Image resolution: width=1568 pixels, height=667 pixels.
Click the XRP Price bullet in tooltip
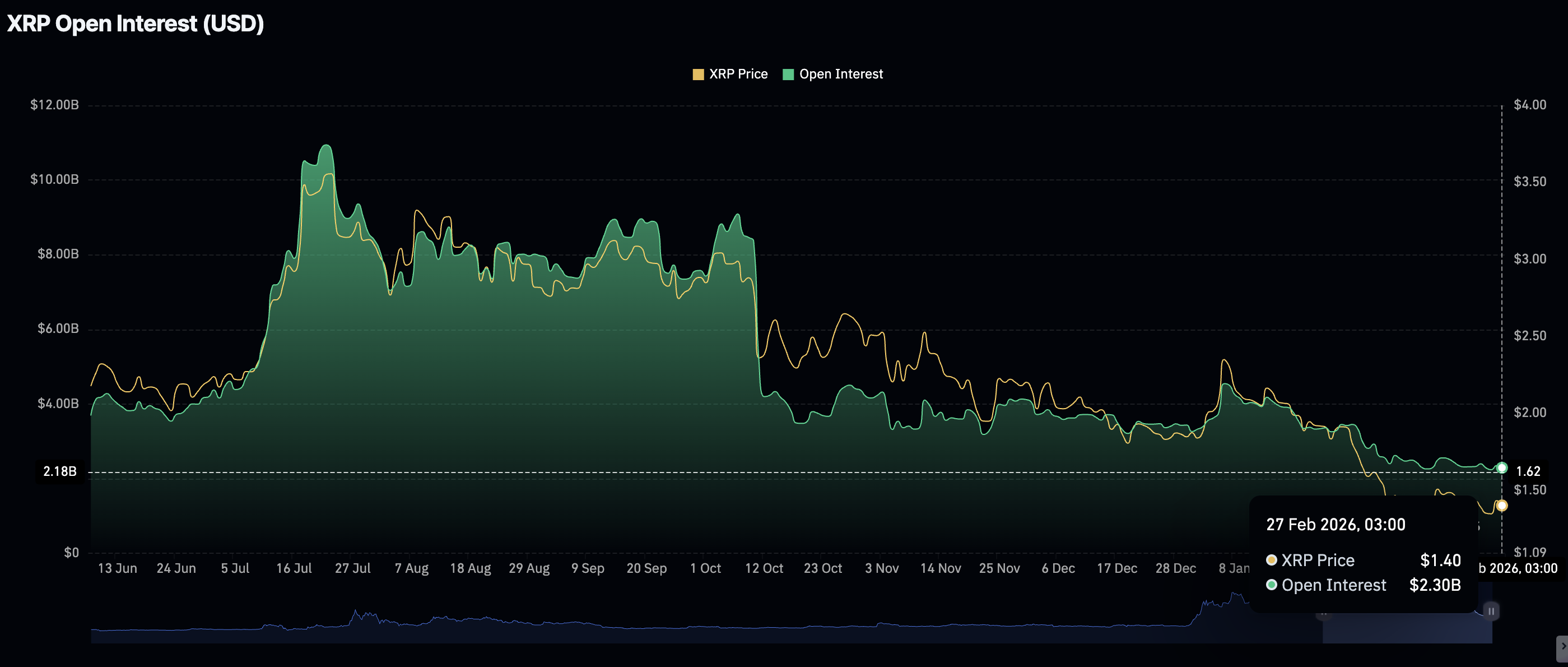pos(1272,561)
